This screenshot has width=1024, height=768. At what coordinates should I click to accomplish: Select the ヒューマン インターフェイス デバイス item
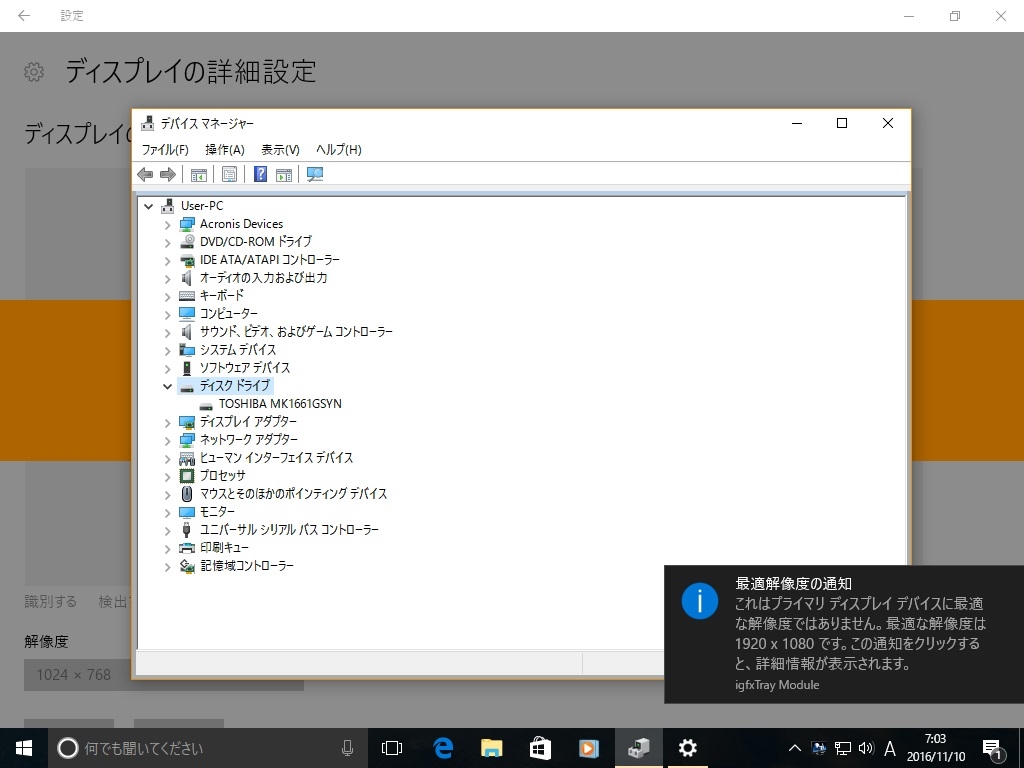[x=276, y=458]
